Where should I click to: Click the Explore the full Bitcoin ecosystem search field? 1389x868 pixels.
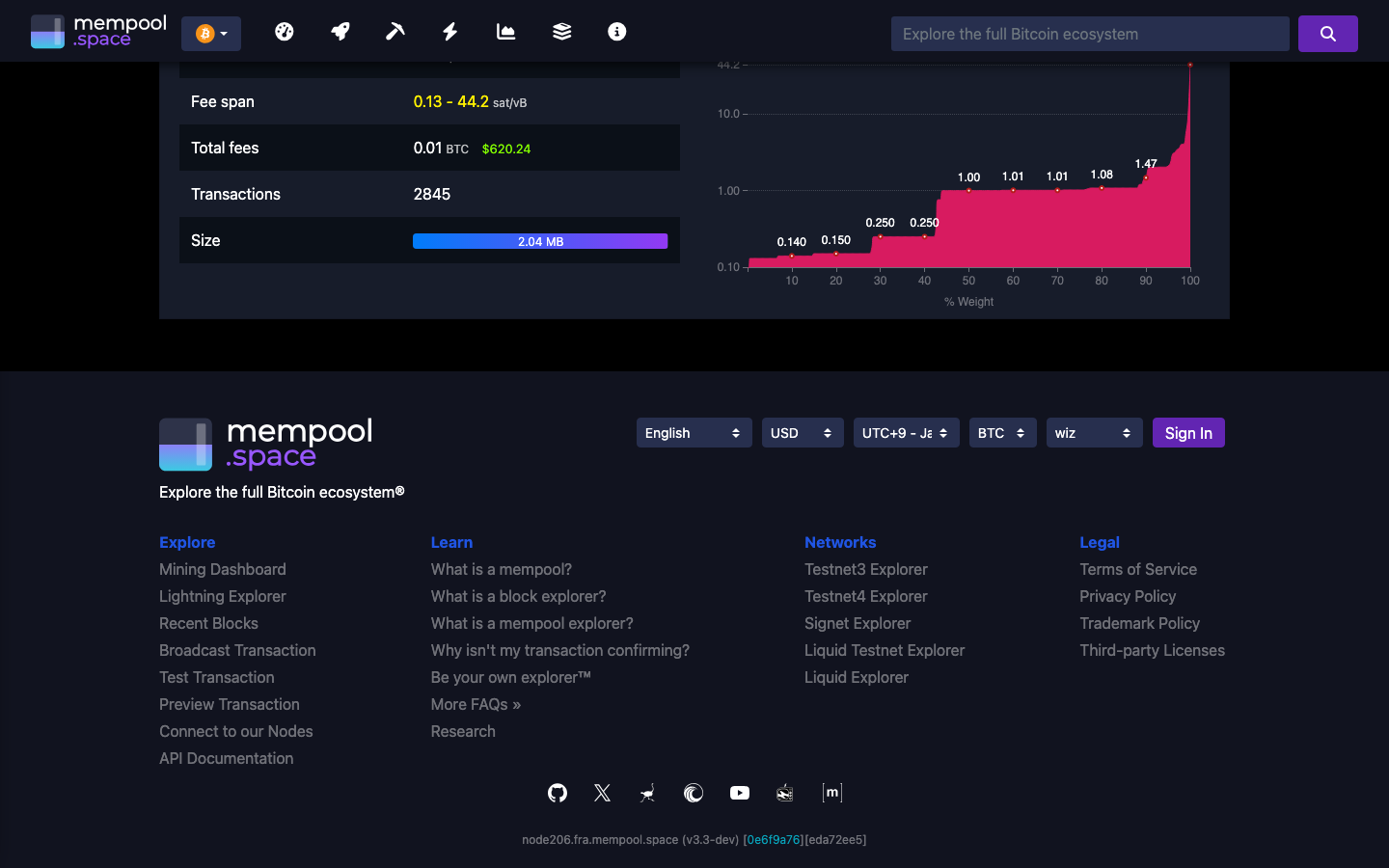(x=1090, y=33)
